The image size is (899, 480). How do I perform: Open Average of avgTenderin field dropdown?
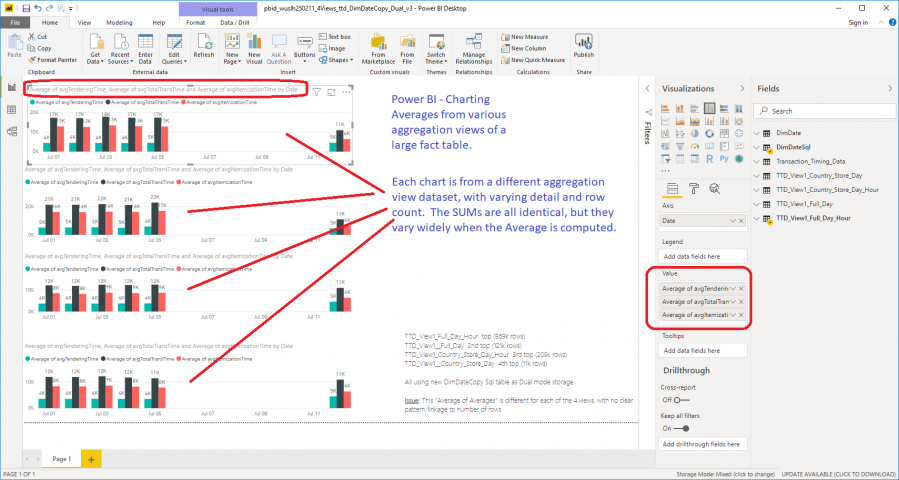(732, 288)
